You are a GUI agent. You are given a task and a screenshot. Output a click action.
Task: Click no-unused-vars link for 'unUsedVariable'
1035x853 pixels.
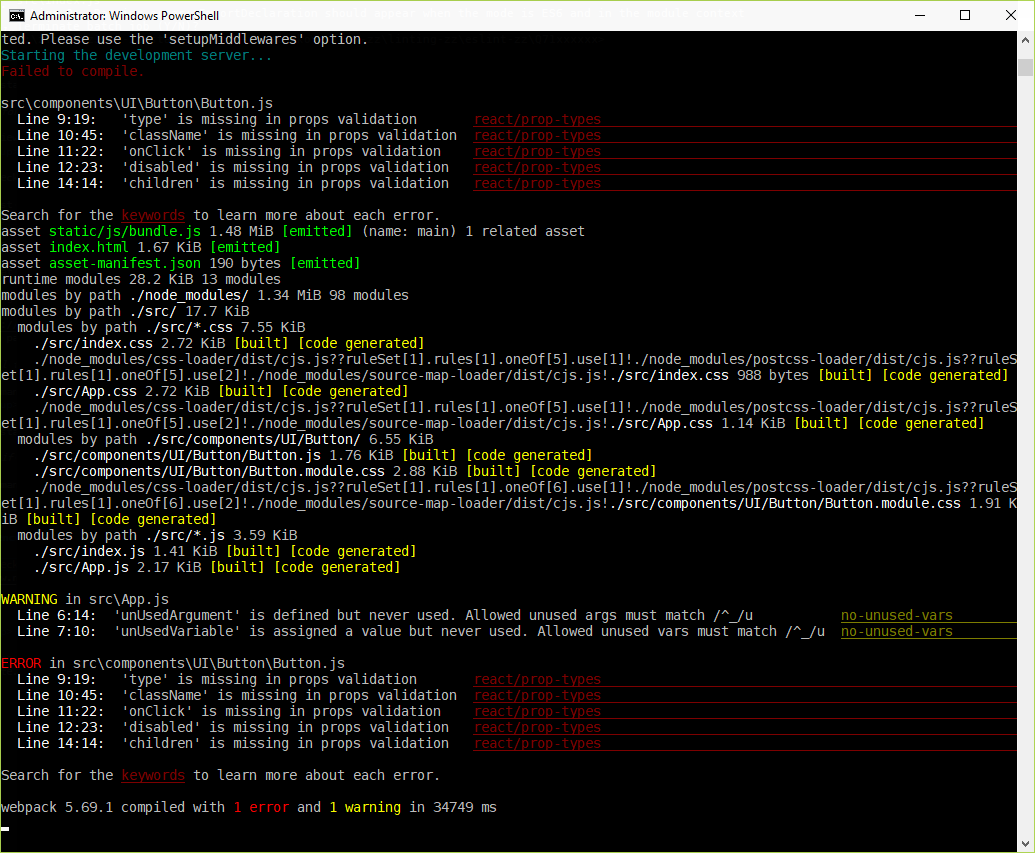[896, 631]
